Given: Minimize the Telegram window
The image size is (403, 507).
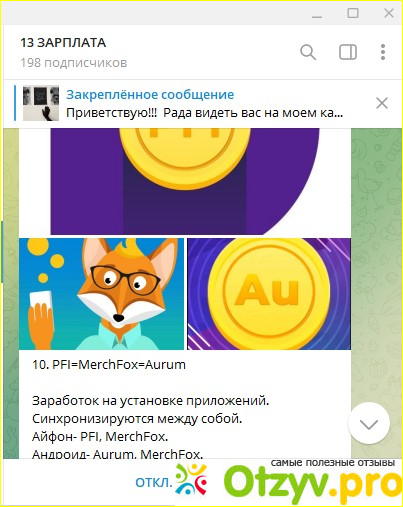Looking at the screenshot, I should pyautogui.click(x=317, y=14).
